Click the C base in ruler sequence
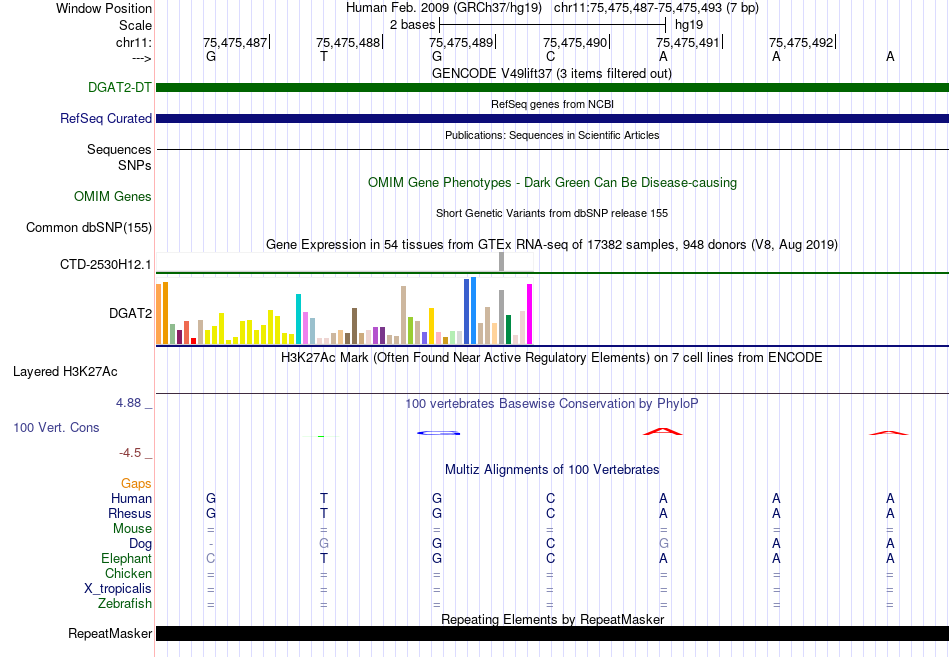This screenshot has width=950, height=657. 550,56
